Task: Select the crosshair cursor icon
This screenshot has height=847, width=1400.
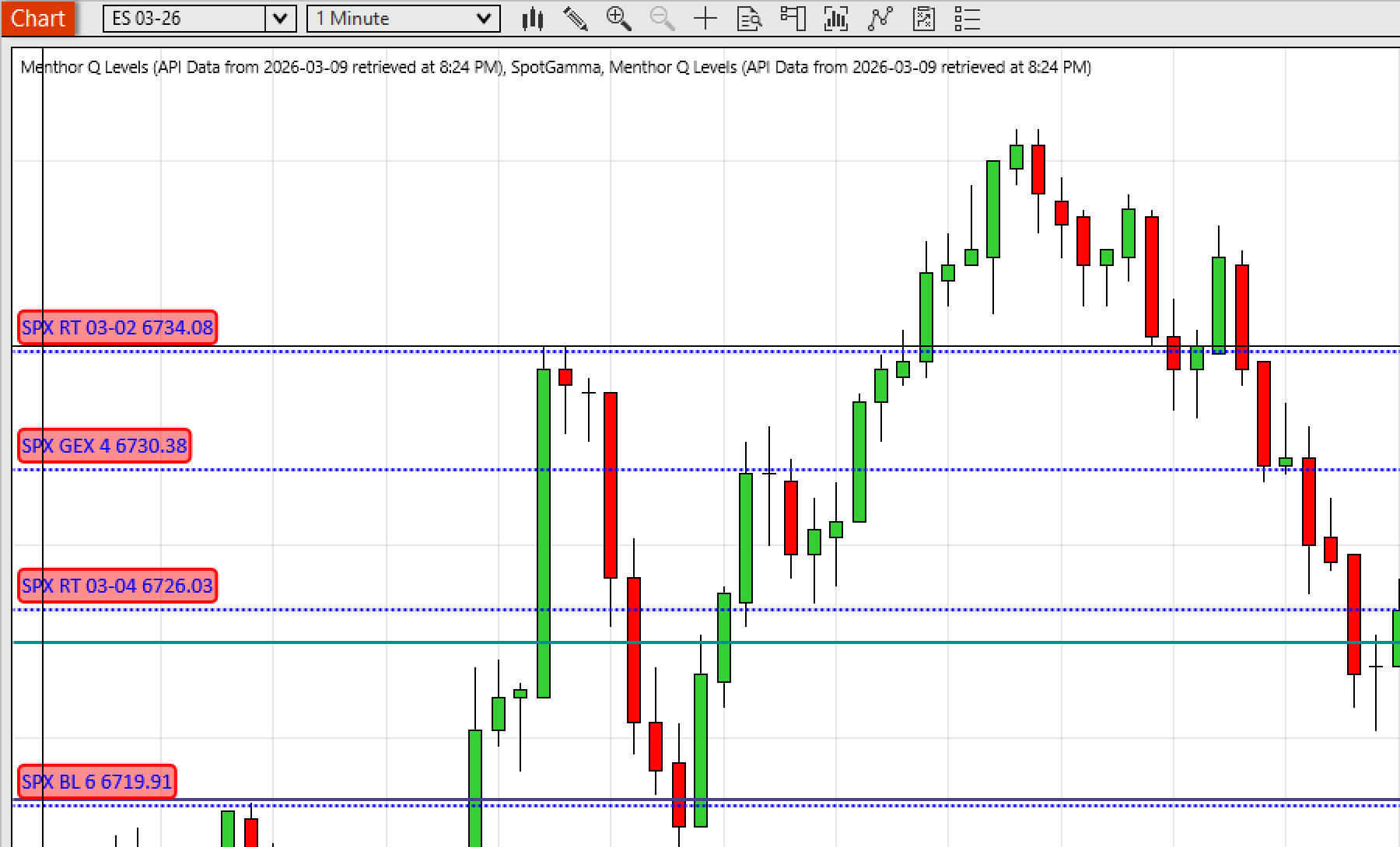Action: (705, 19)
